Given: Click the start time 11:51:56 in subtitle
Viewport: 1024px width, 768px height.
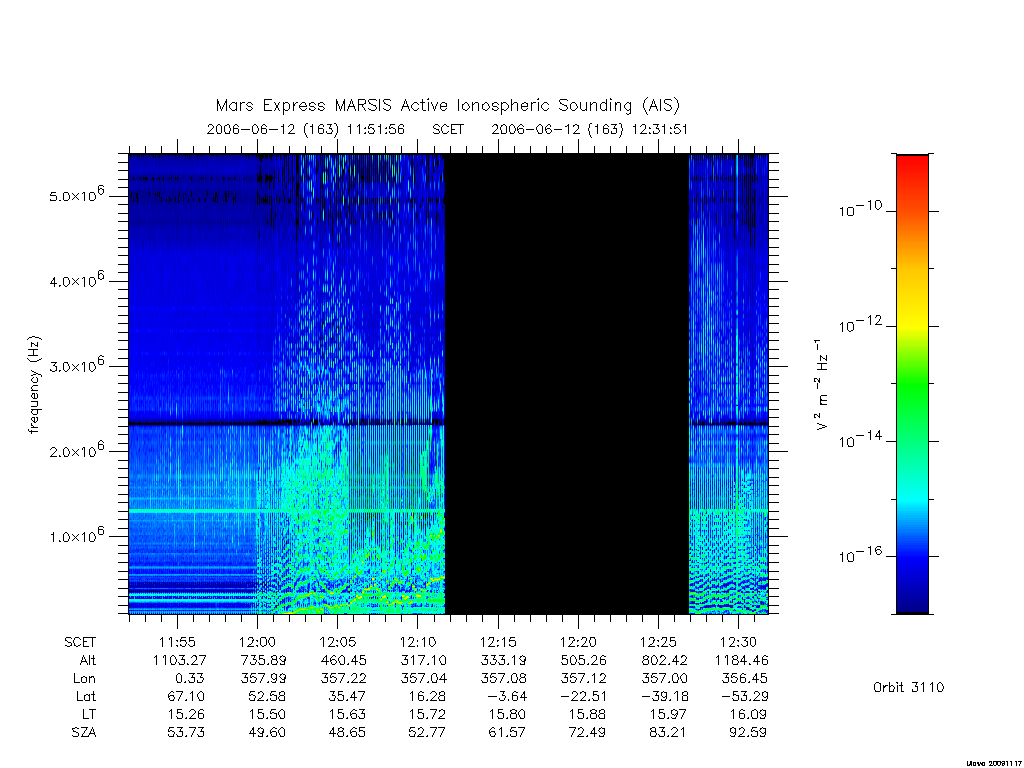Looking at the screenshot, I should 376,129.
